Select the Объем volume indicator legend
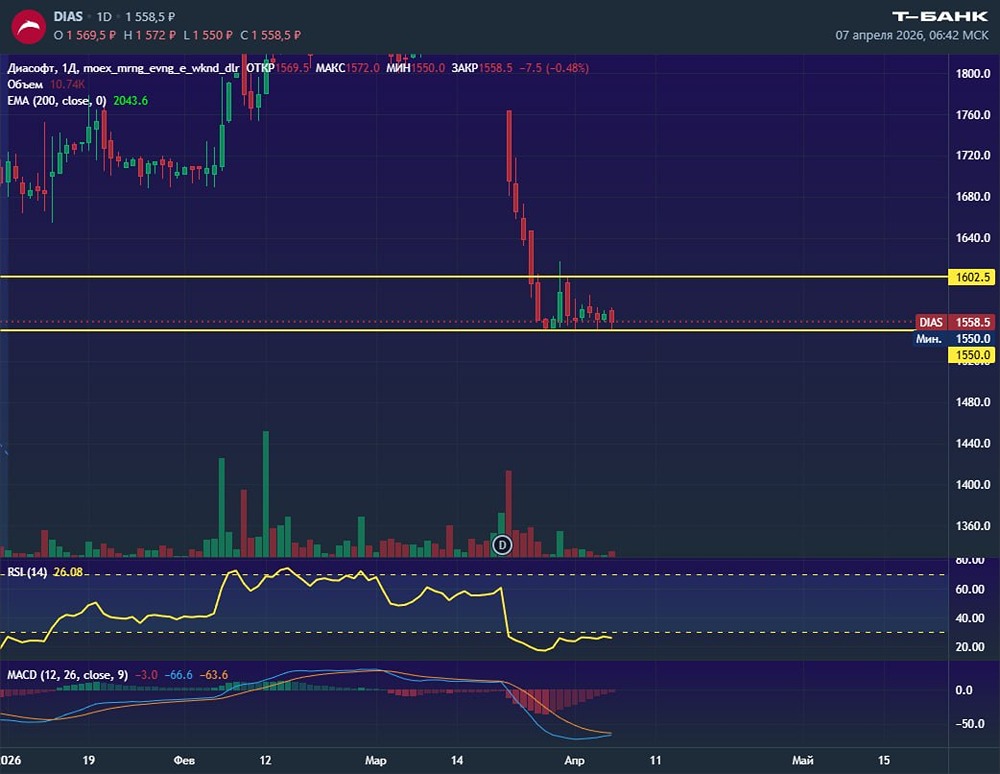 coord(25,84)
